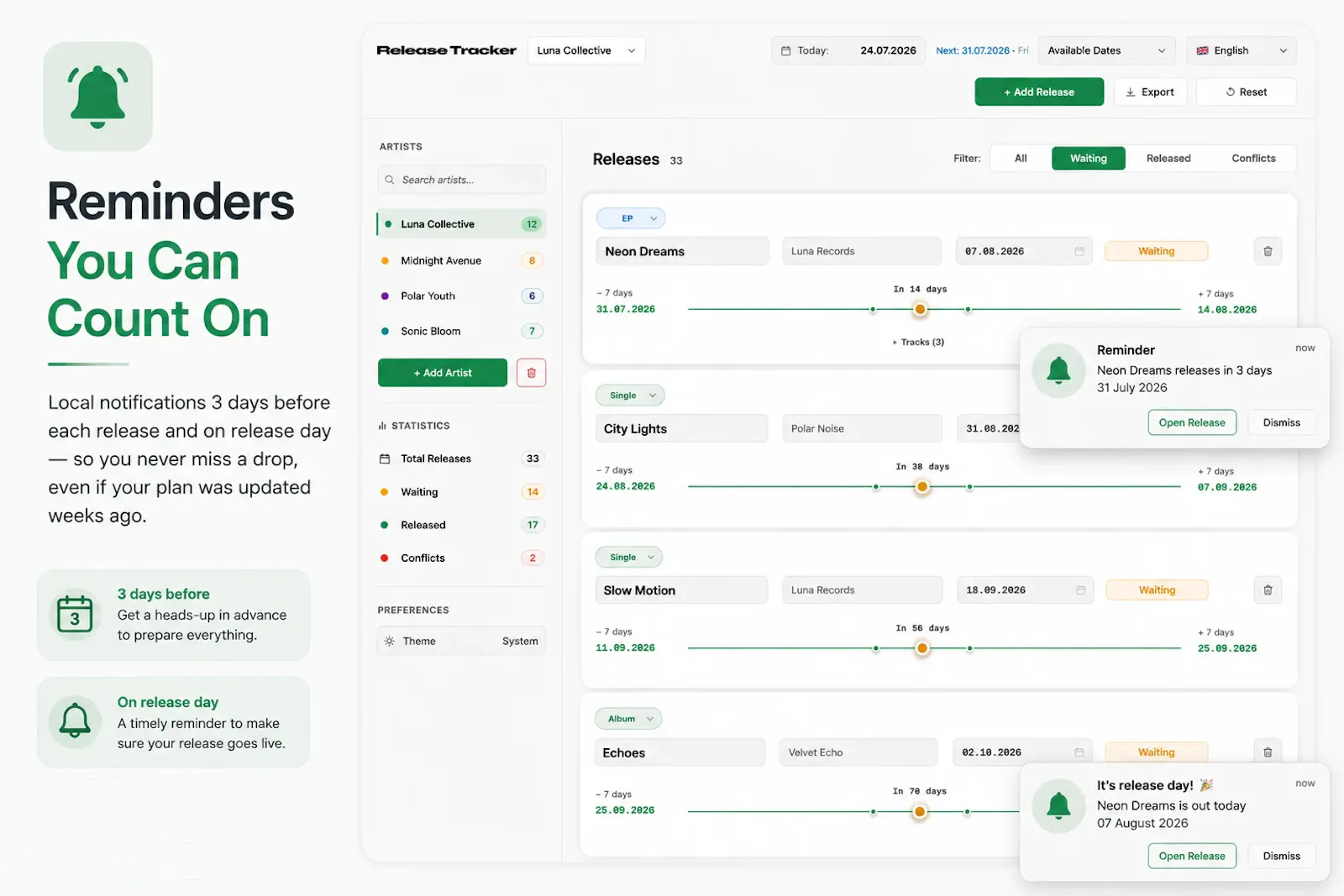The height and width of the screenshot is (896, 1344).
Task: Click the Reset button
Action: (x=1247, y=92)
